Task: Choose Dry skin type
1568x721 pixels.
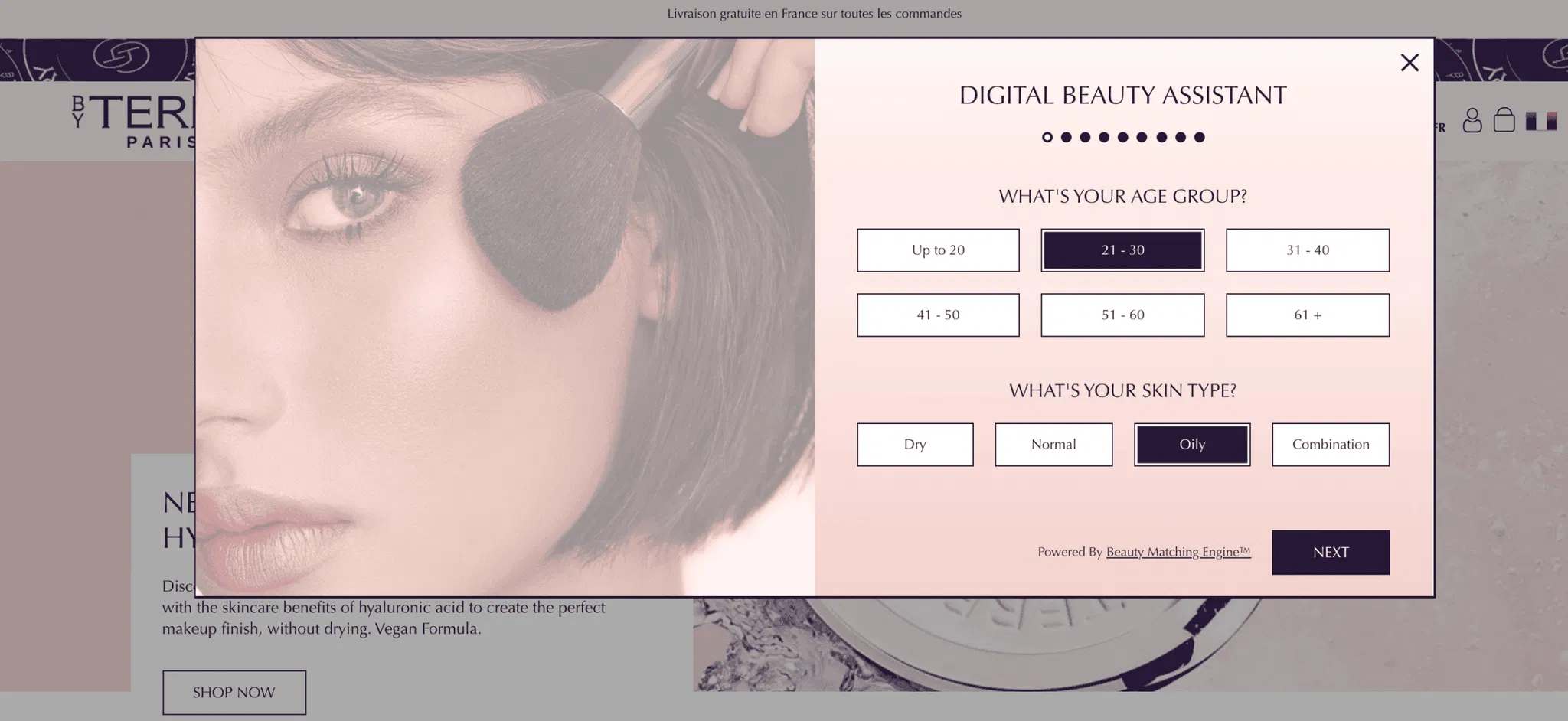Action: tap(915, 445)
